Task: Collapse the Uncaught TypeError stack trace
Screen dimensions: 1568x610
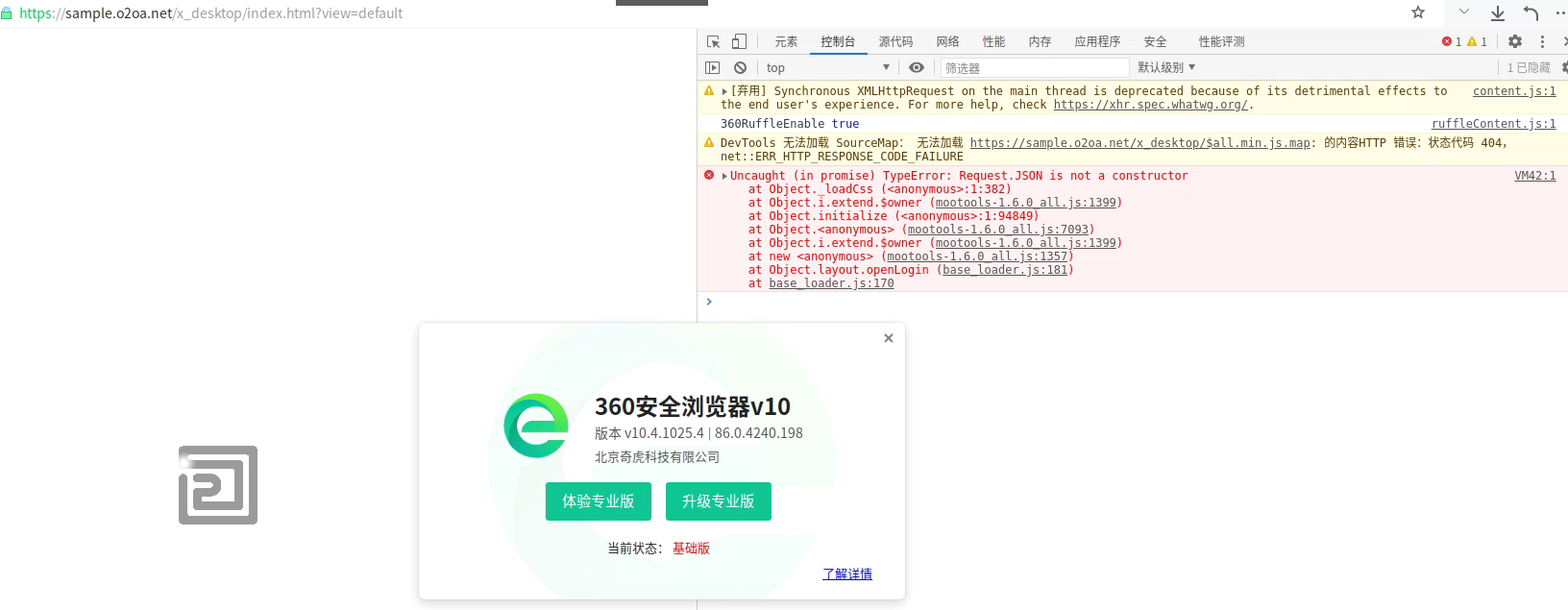Action: [x=724, y=176]
